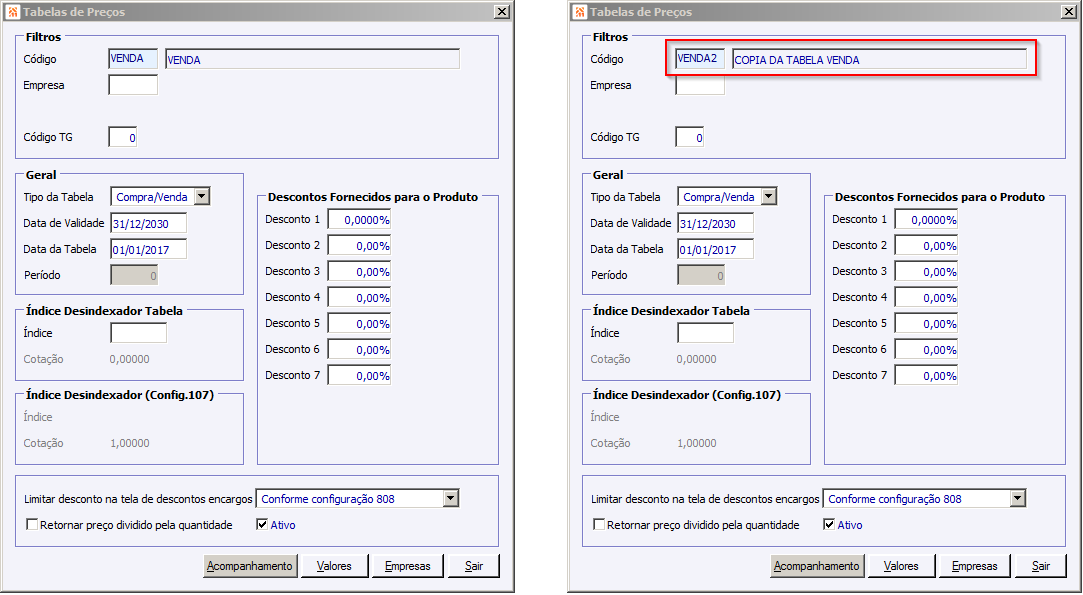
Task: Open Empresas button in left window
Action: point(408,566)
